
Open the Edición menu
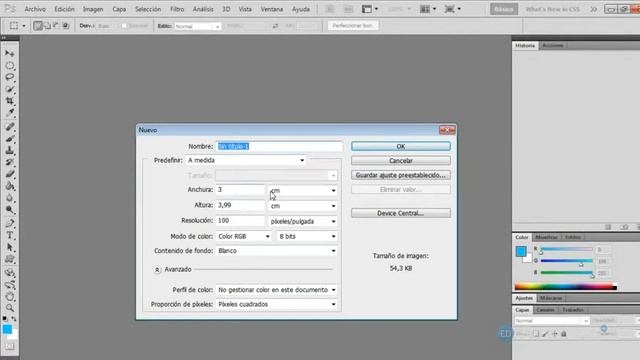click(64, 9)
